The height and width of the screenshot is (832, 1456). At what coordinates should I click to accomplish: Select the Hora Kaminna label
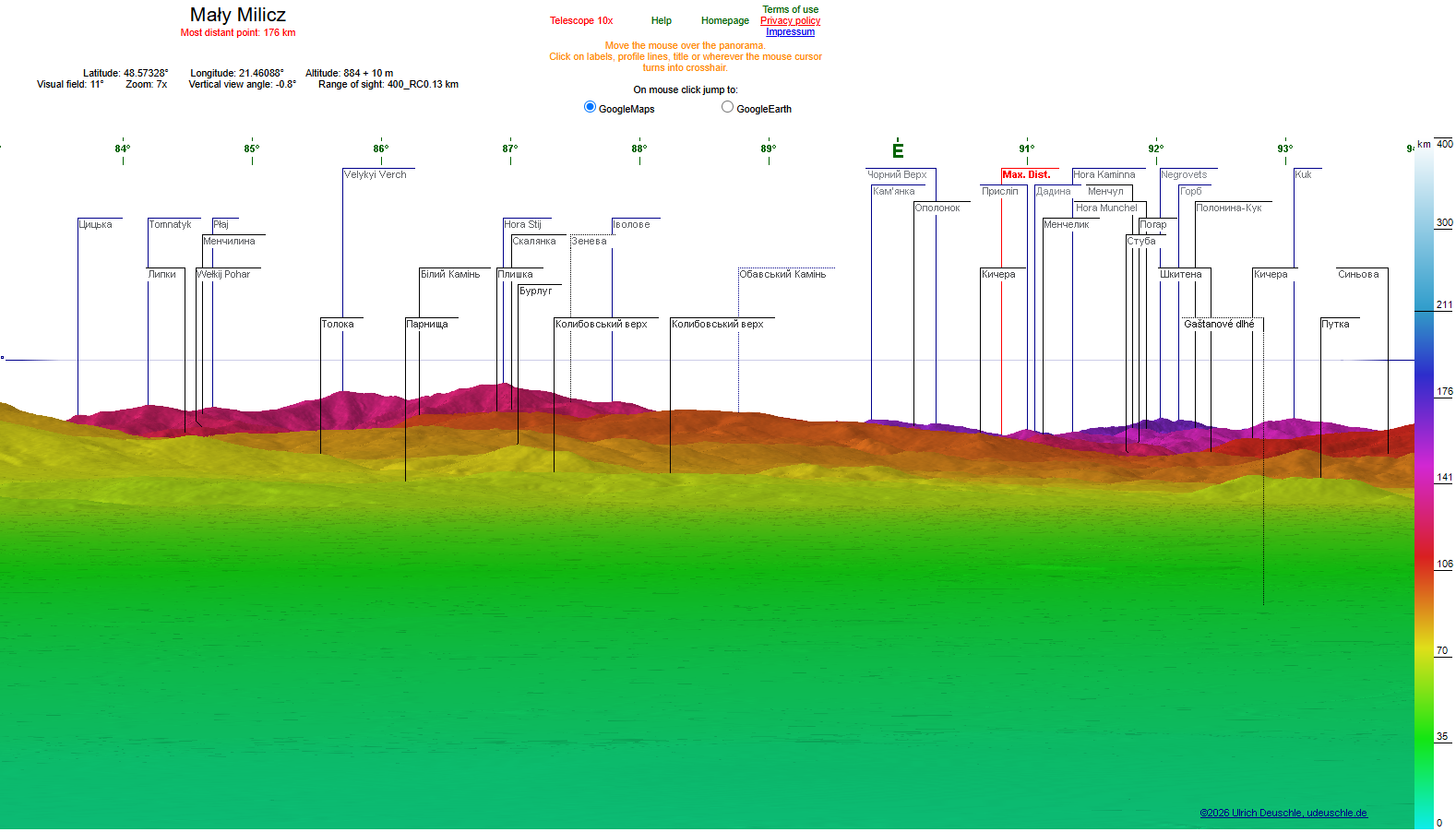click(1104, 174)
